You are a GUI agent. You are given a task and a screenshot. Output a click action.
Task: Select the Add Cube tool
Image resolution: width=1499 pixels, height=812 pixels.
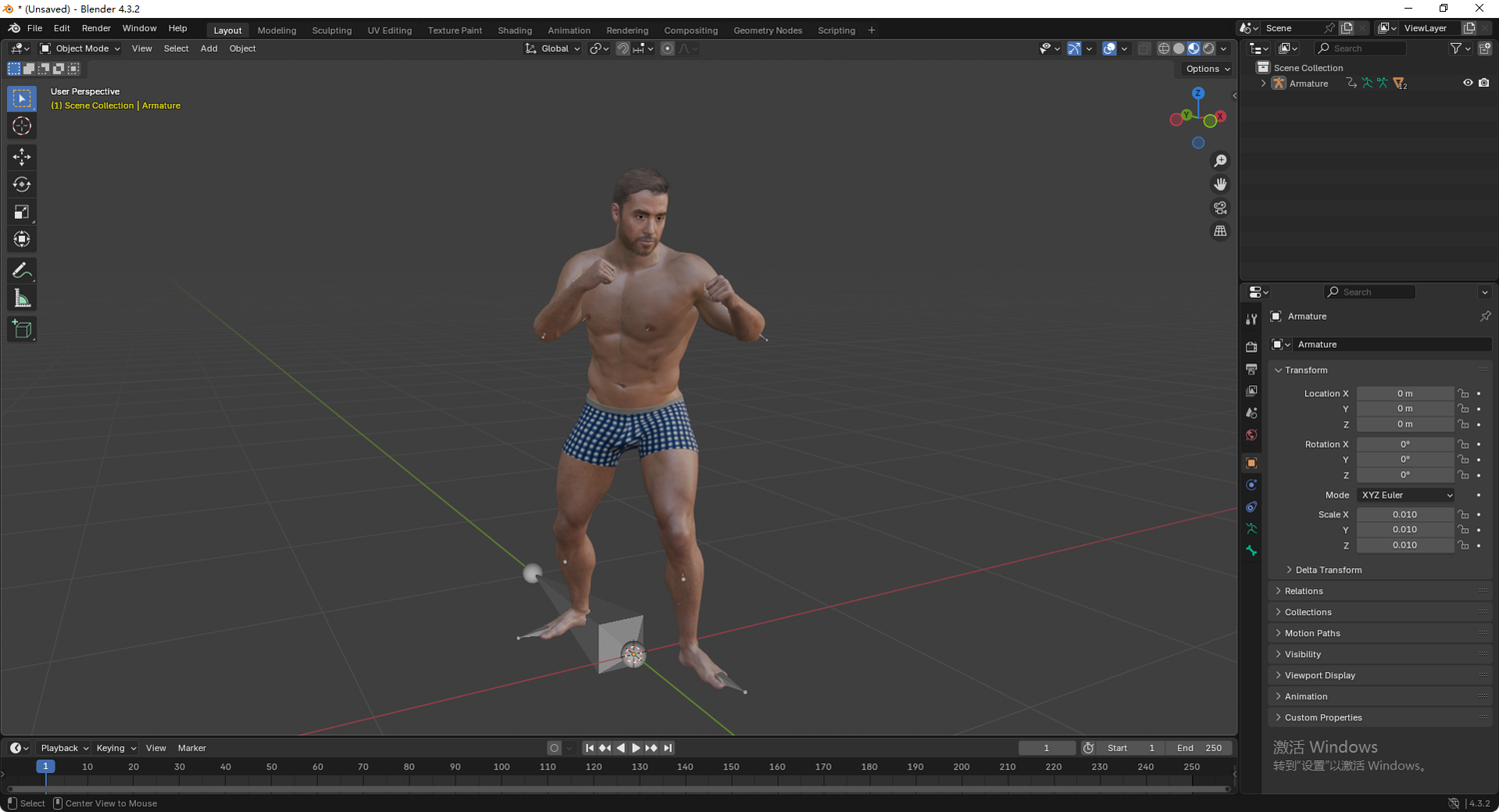[x=22, y=330]
